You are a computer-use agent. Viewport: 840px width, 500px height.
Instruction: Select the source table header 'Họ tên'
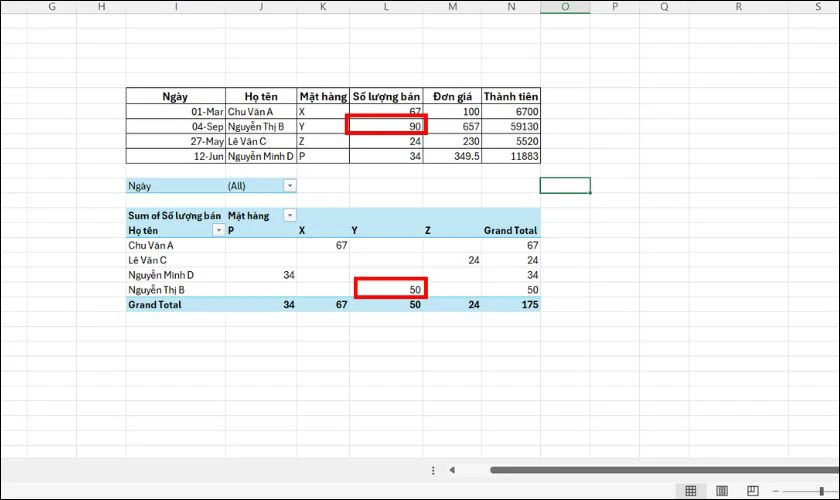point(261,96)
